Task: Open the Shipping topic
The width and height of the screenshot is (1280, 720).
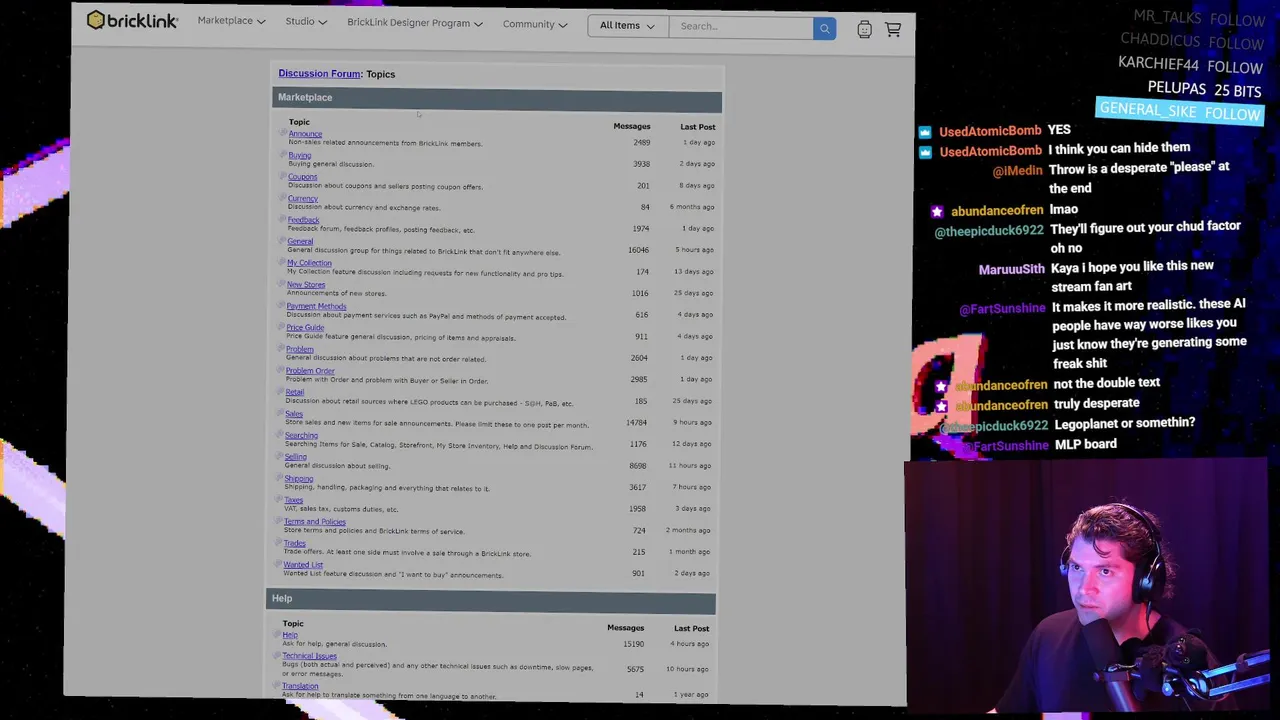Action: (299, 478)
